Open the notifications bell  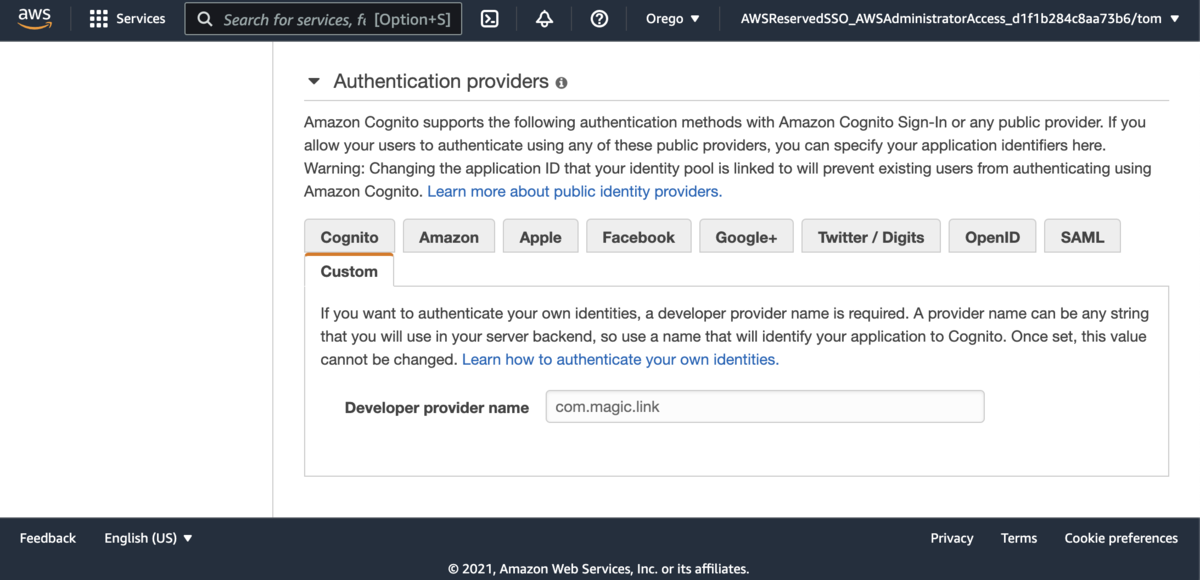pyautogui.click(x=545, y=19)
